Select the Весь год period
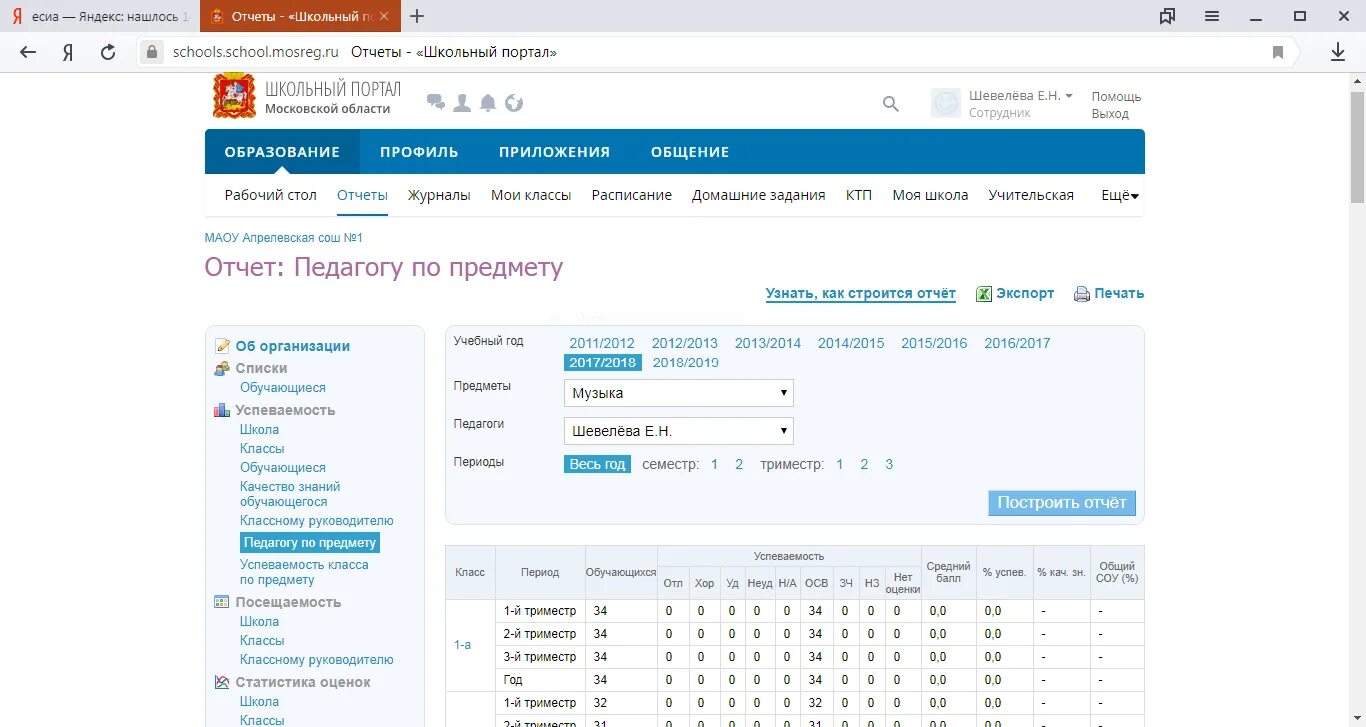 (597, 464)
